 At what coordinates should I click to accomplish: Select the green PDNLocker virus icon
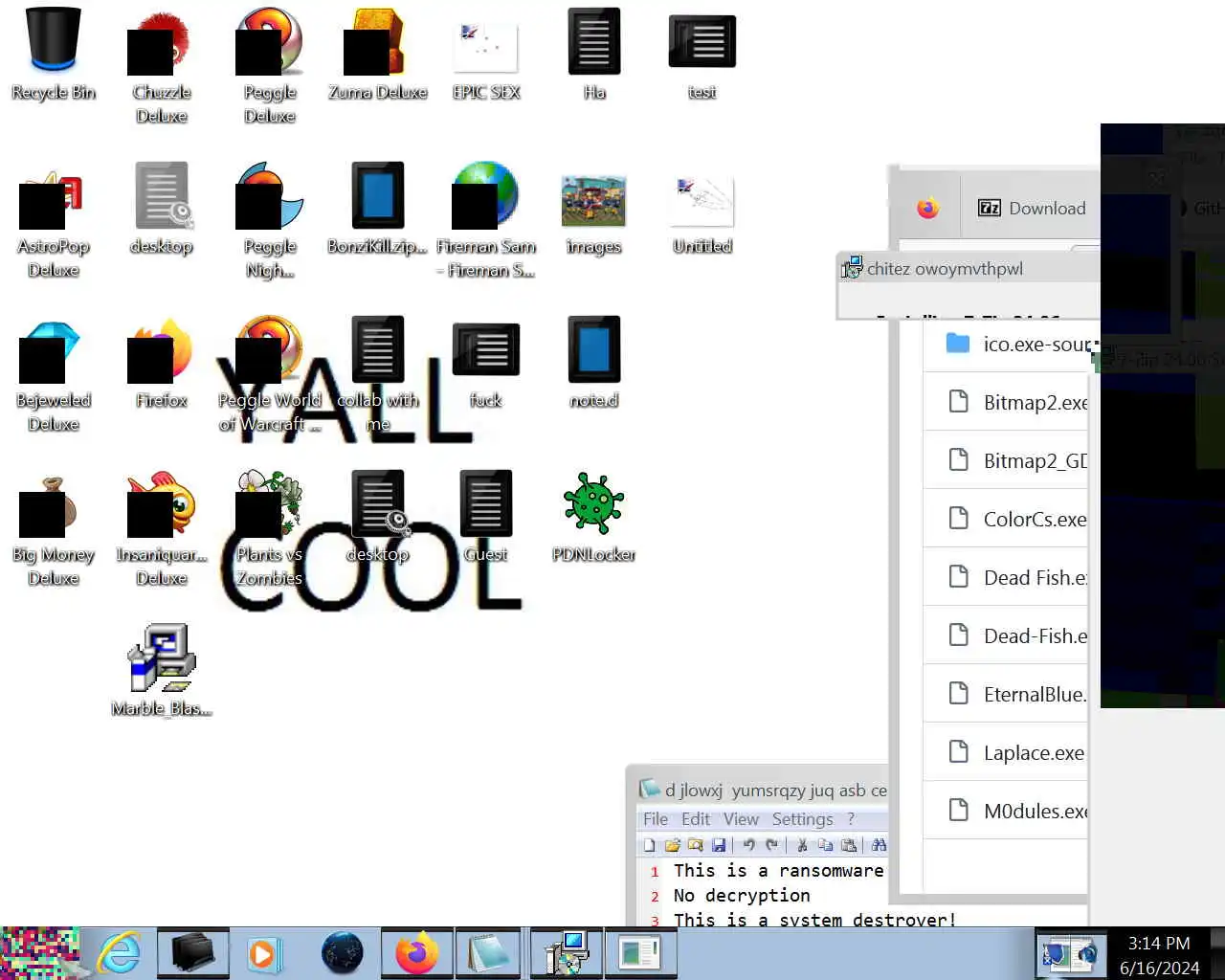coord(594,517)
